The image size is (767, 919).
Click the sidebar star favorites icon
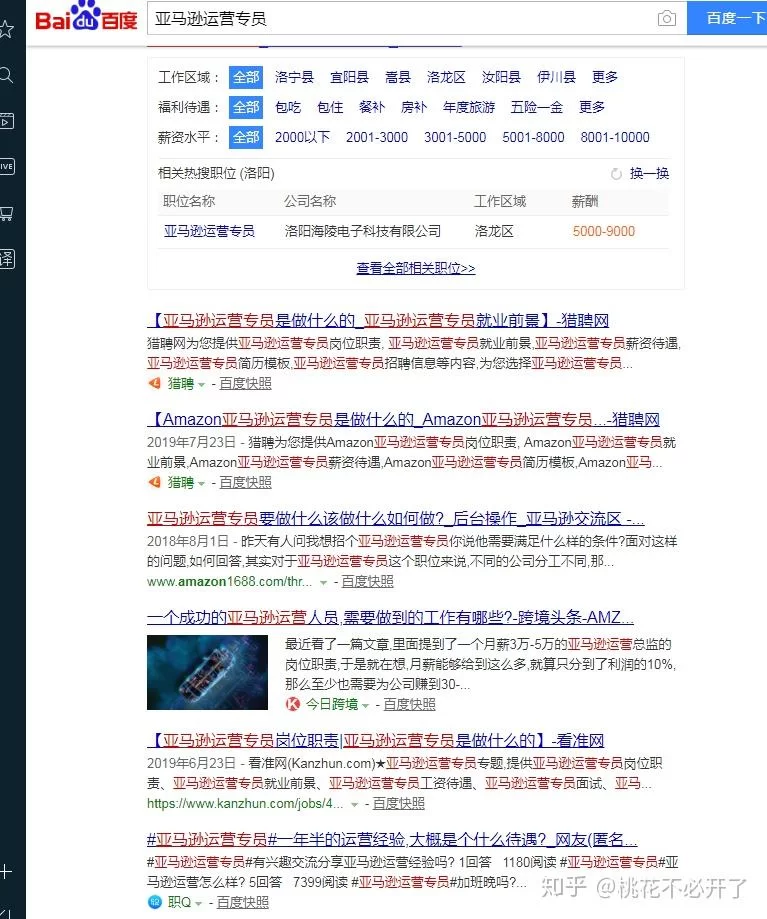click(7, 29)
